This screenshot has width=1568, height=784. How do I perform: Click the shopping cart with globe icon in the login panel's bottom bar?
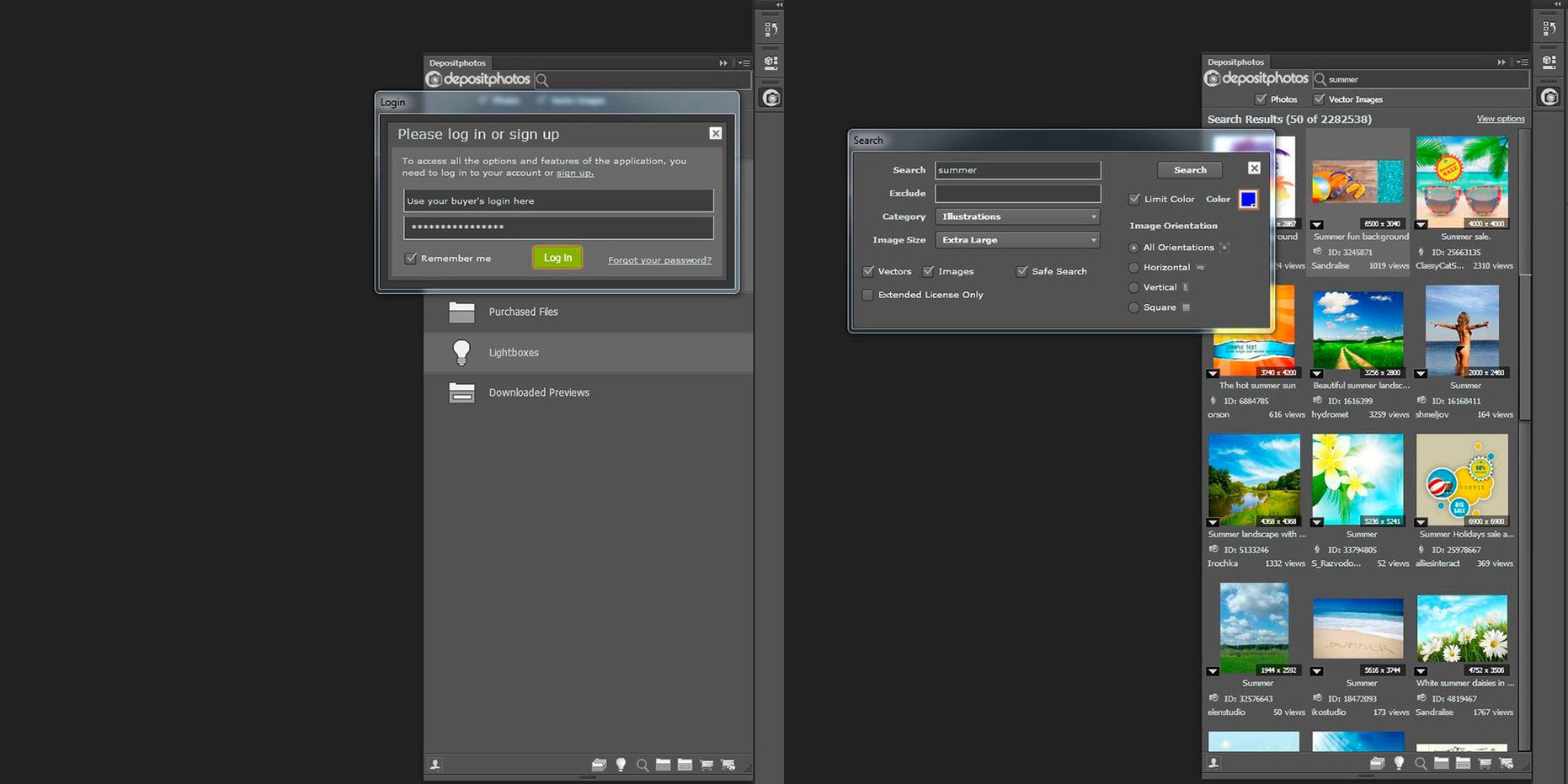click(x=728, y=765)
